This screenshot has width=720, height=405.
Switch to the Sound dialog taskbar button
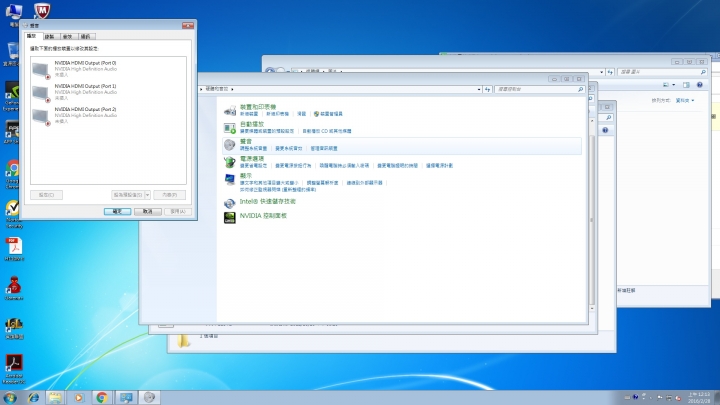(149, 398)
